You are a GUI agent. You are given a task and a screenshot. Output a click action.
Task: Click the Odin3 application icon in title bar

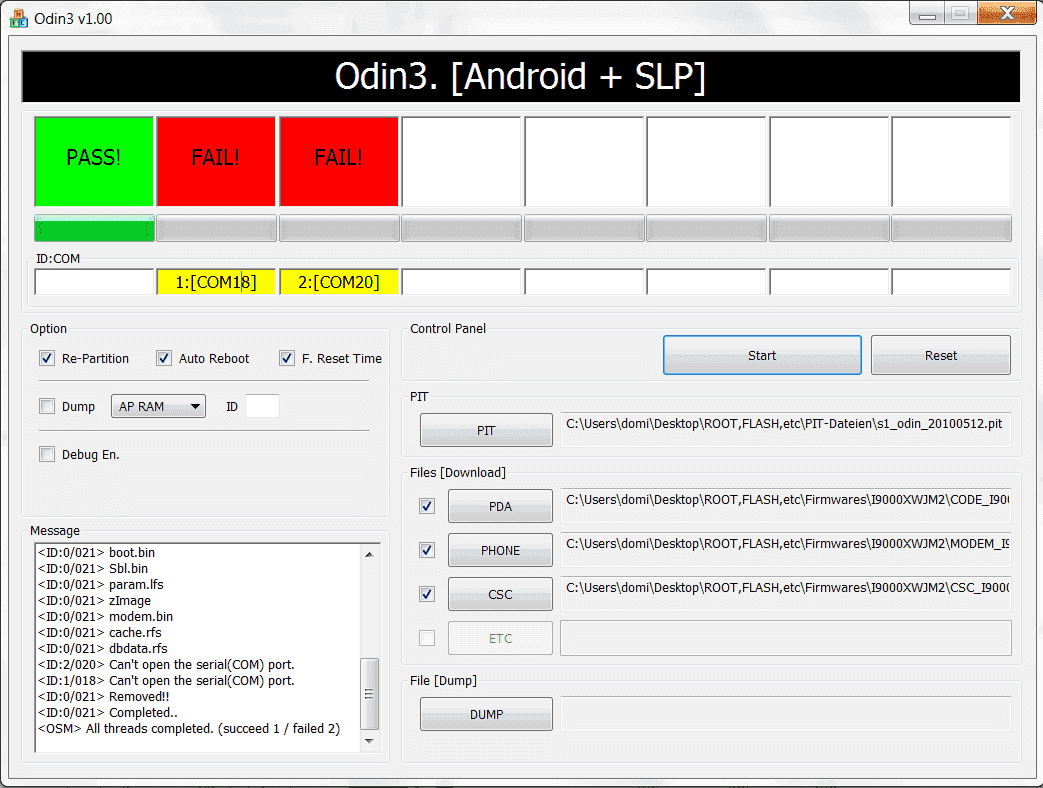[19, 18]
